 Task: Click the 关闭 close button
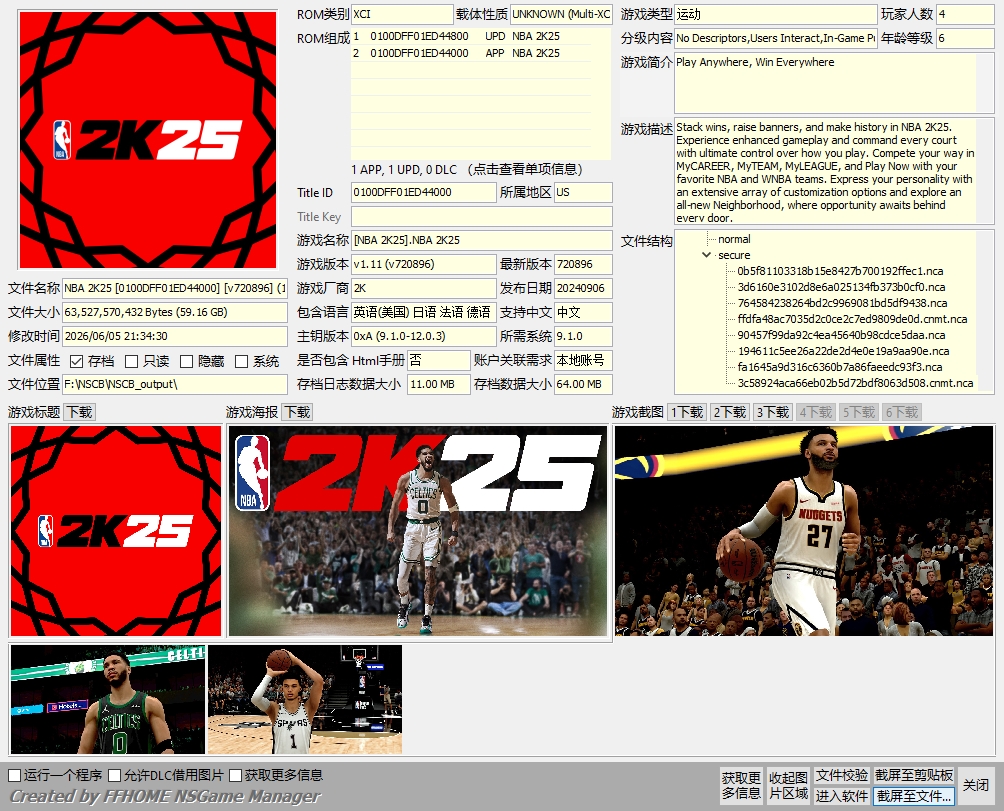(x=976, y=785)
